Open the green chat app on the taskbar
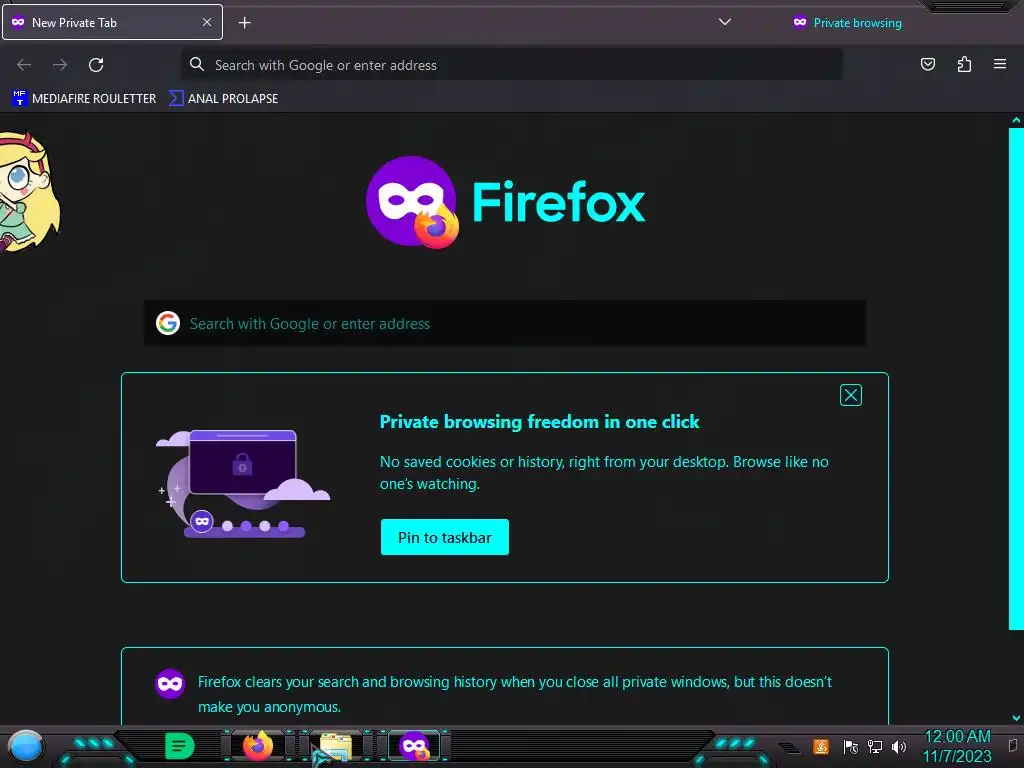Viewport: 1024px width, 768px height. pyautogui.click(x=179, y=746)
